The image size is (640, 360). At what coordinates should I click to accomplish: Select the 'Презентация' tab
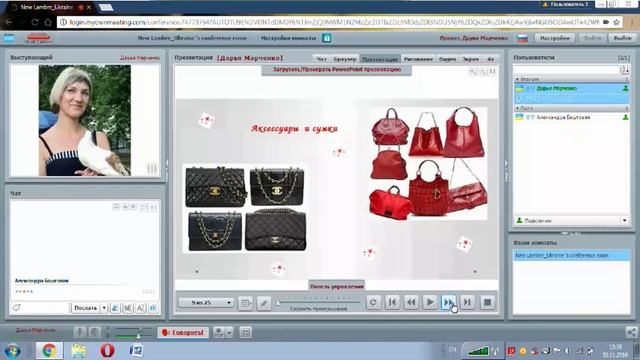(x=380, y=59)
